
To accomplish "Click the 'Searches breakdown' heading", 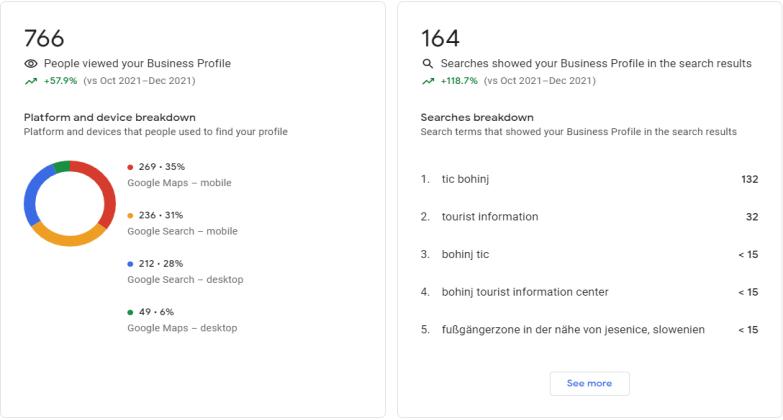I will 477,117.
